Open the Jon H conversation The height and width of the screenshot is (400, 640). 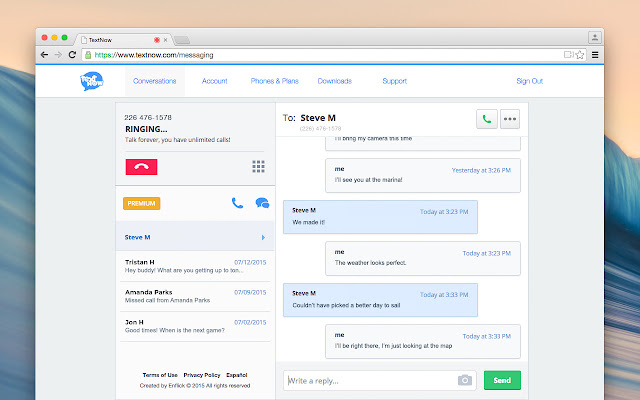(x=195, y=326)
